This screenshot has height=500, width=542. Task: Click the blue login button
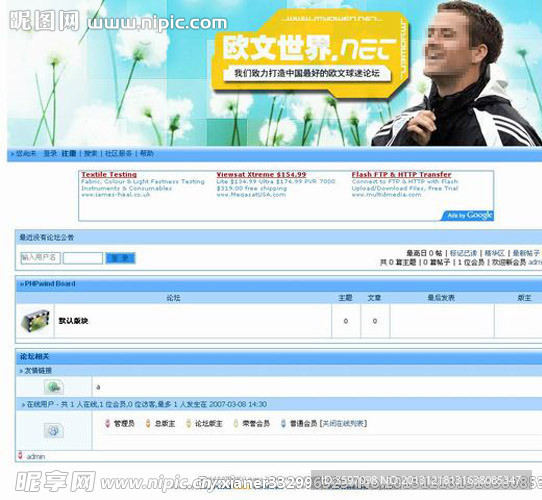[x=120, y=258]
